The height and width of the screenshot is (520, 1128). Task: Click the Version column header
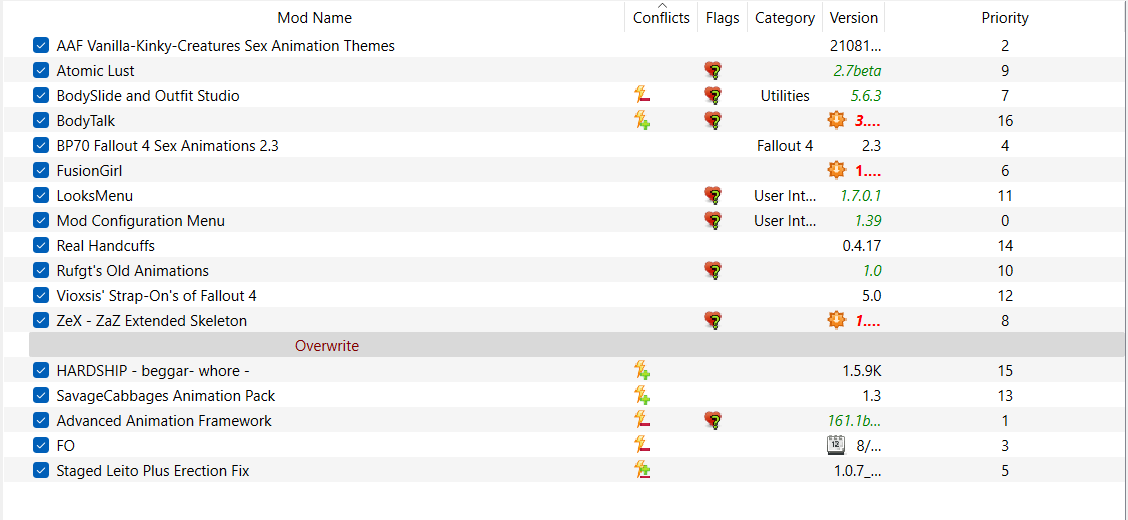pyautogui.click(x=854, y=18)
